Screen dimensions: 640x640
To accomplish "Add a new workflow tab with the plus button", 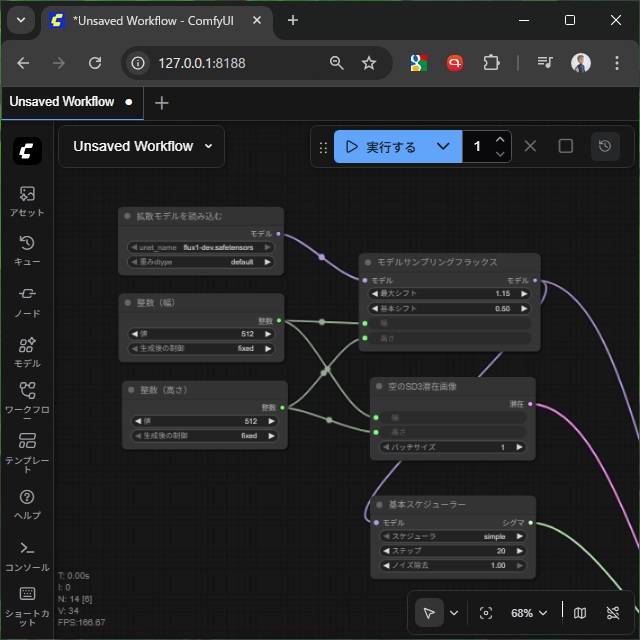I will coord(162,103).
